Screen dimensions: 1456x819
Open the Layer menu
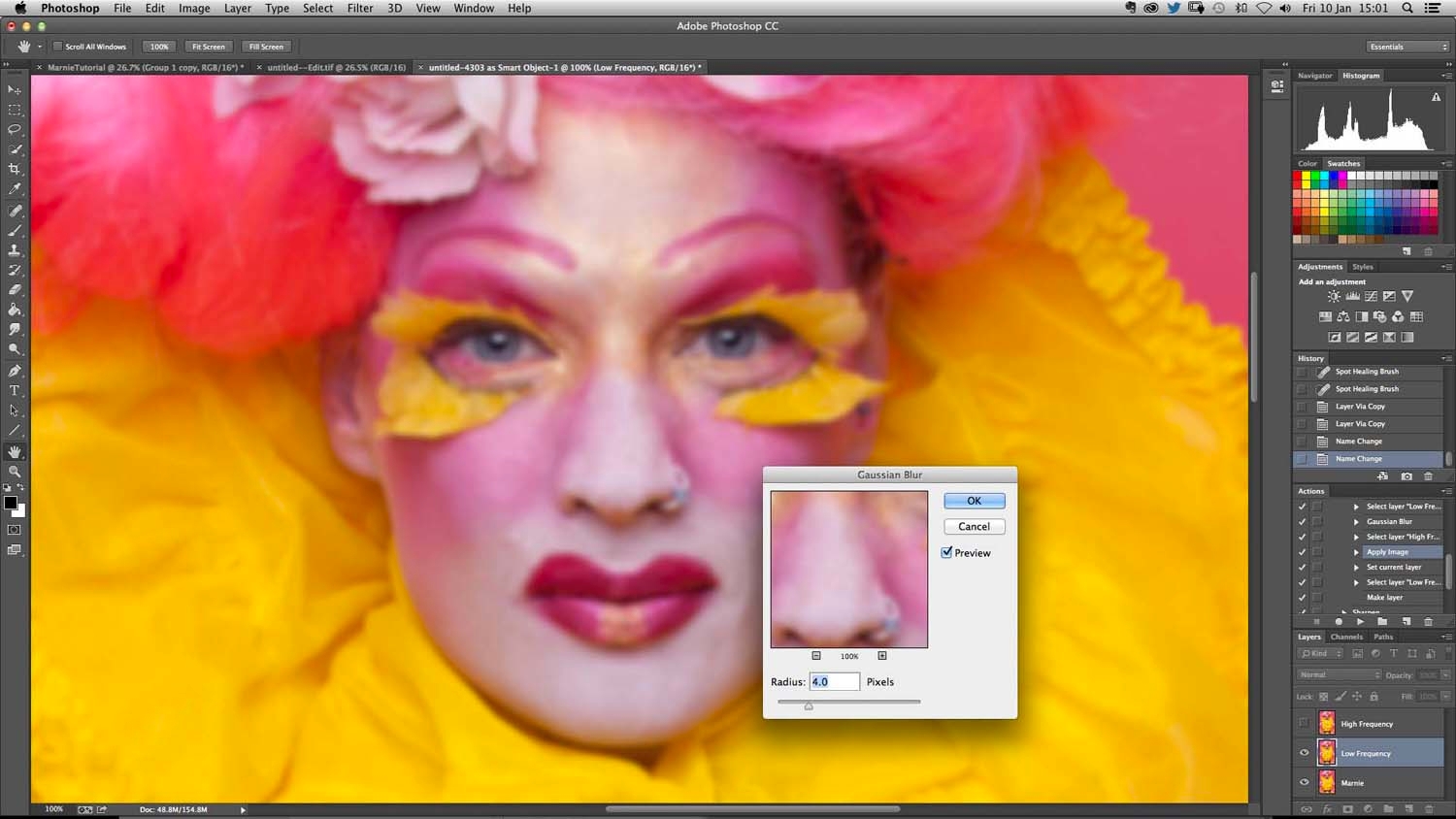click(238, 8)
